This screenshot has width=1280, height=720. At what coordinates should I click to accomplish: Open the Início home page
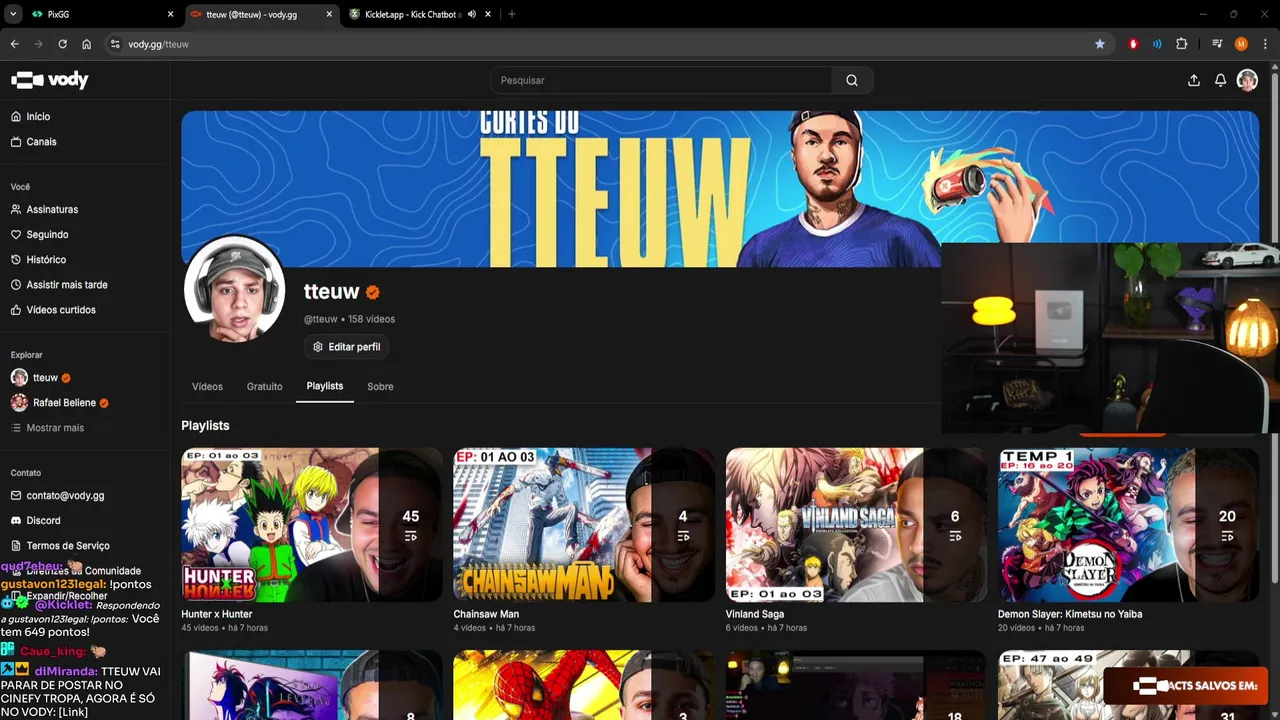click(x=30, y=117)
